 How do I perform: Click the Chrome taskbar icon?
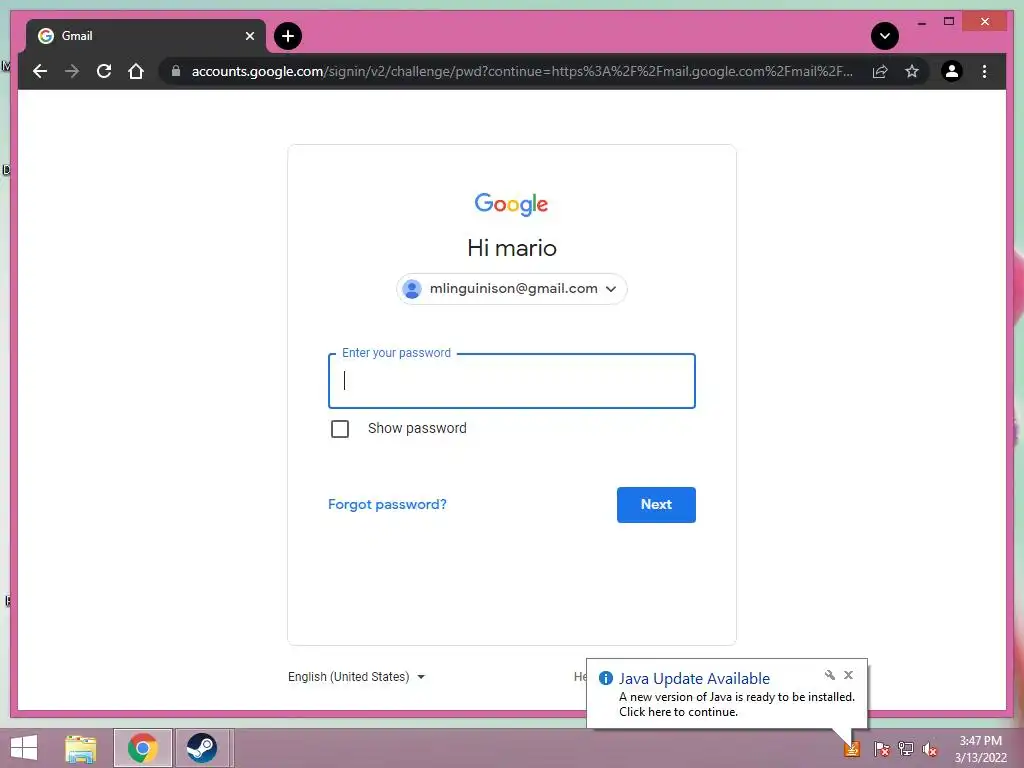(143, 748)
